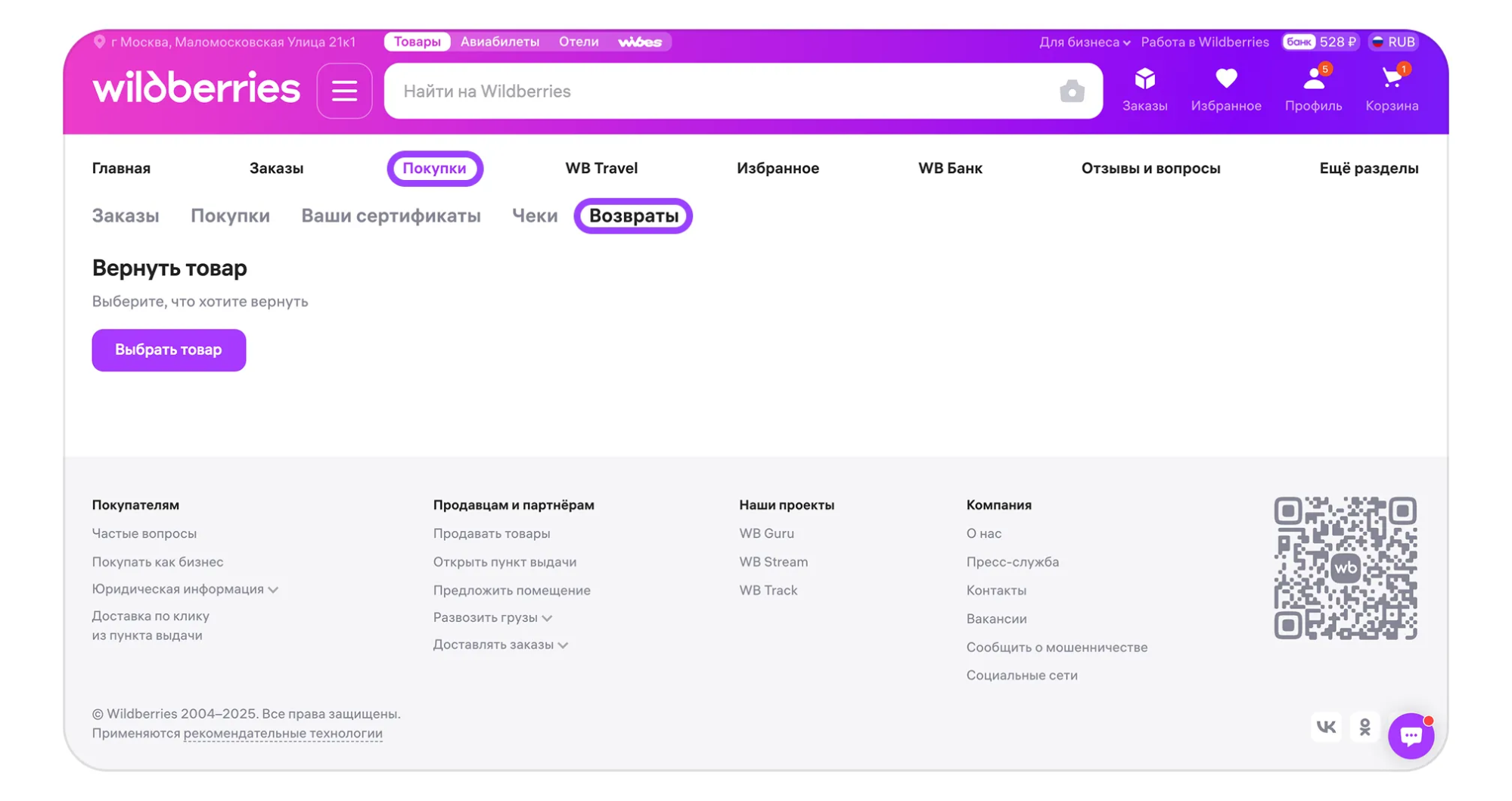This screenshot has height=801, width=1512.
Task: Open the hamburger catalog menu
Action: point(344,91)
